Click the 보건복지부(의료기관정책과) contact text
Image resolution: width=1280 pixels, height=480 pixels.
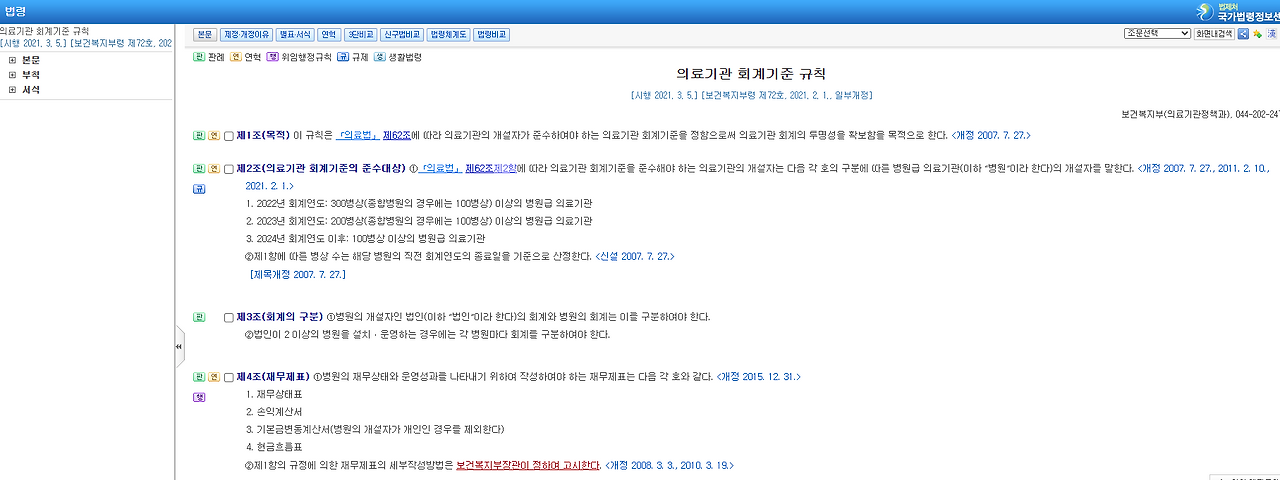click(1200, 115)
